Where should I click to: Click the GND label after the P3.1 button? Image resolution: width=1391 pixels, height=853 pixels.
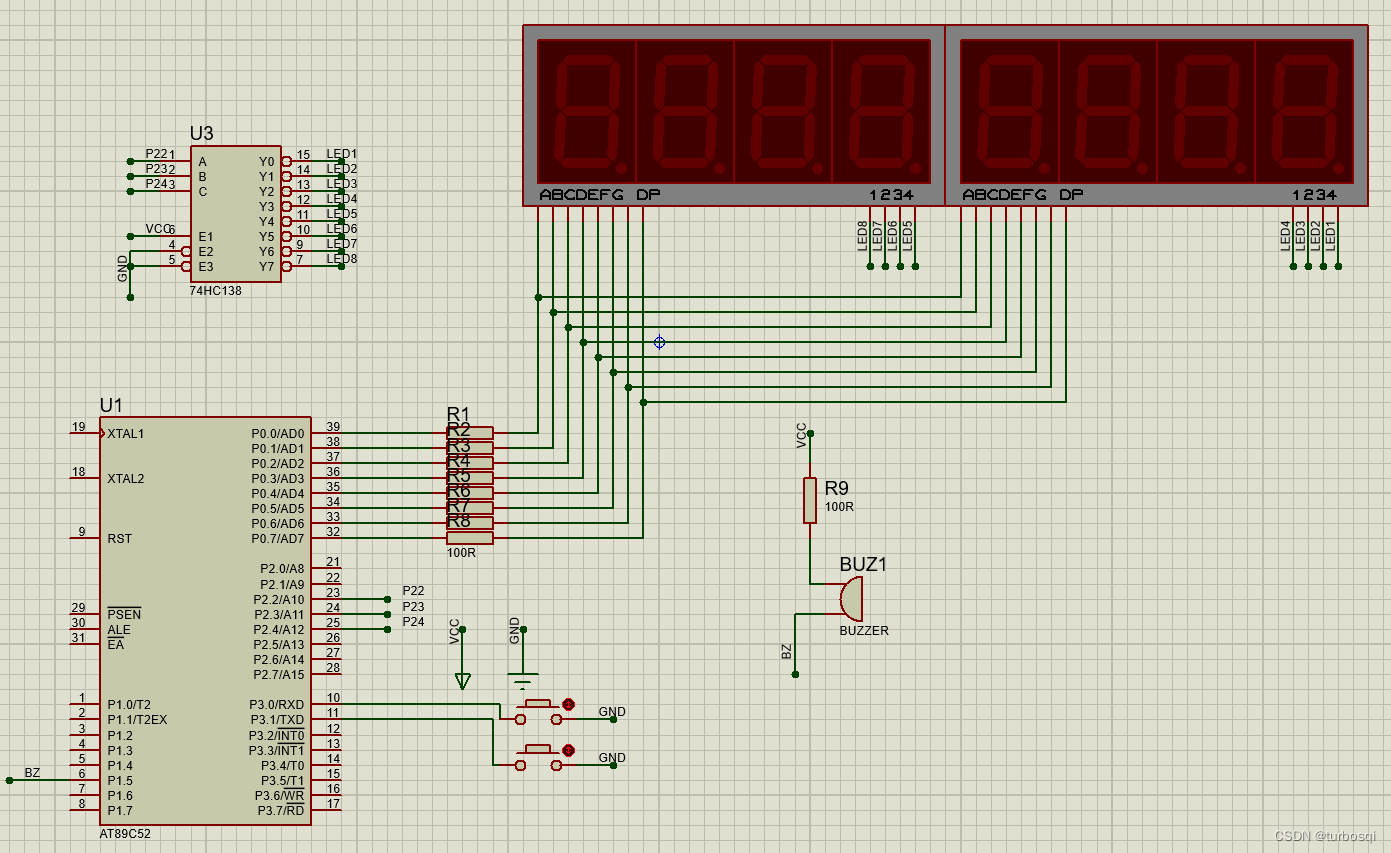(612, 758)
